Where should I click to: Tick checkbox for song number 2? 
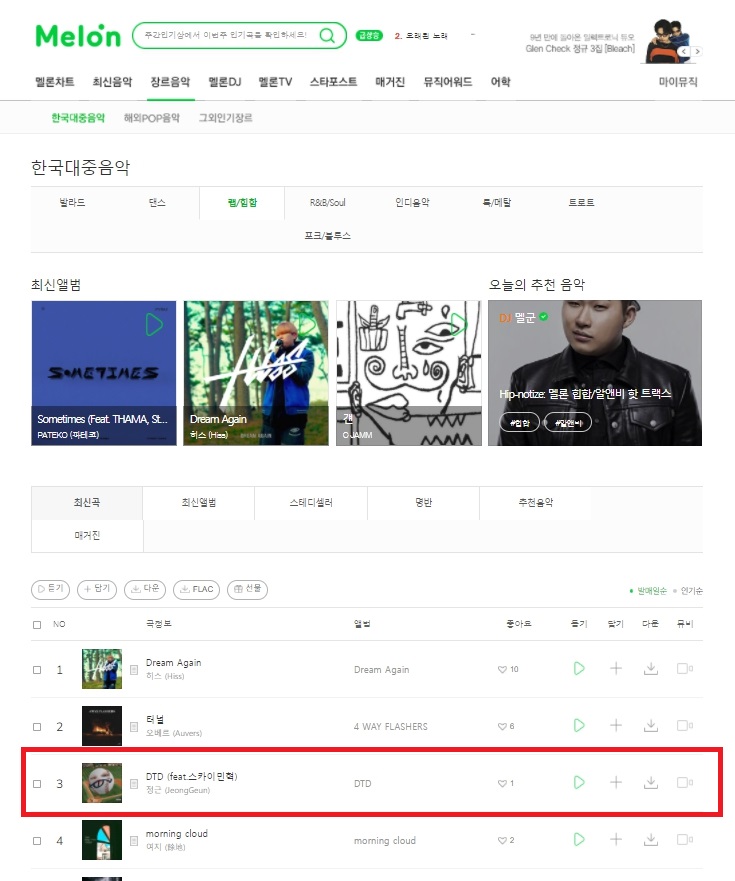click(x=37, y=726)
